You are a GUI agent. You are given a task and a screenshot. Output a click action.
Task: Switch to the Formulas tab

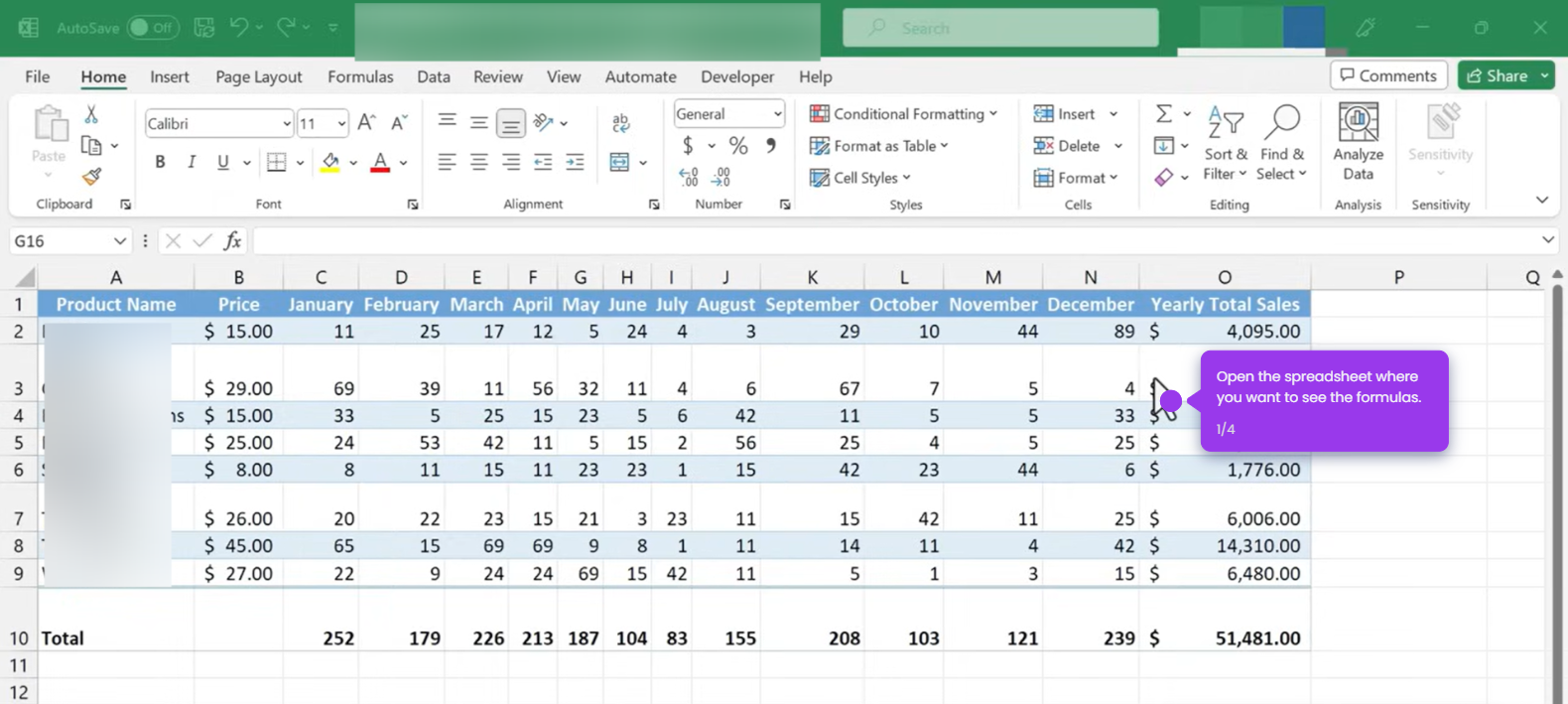tap(360, 76)
